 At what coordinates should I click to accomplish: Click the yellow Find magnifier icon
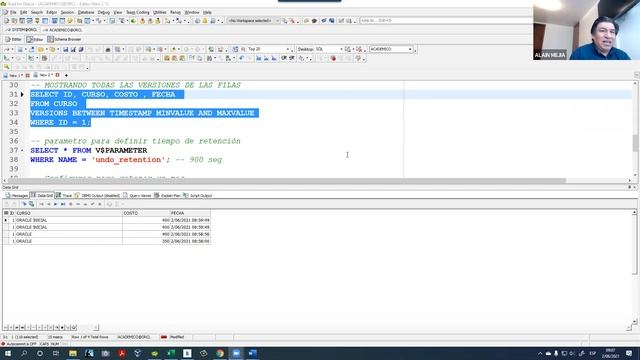coord(7,67)
